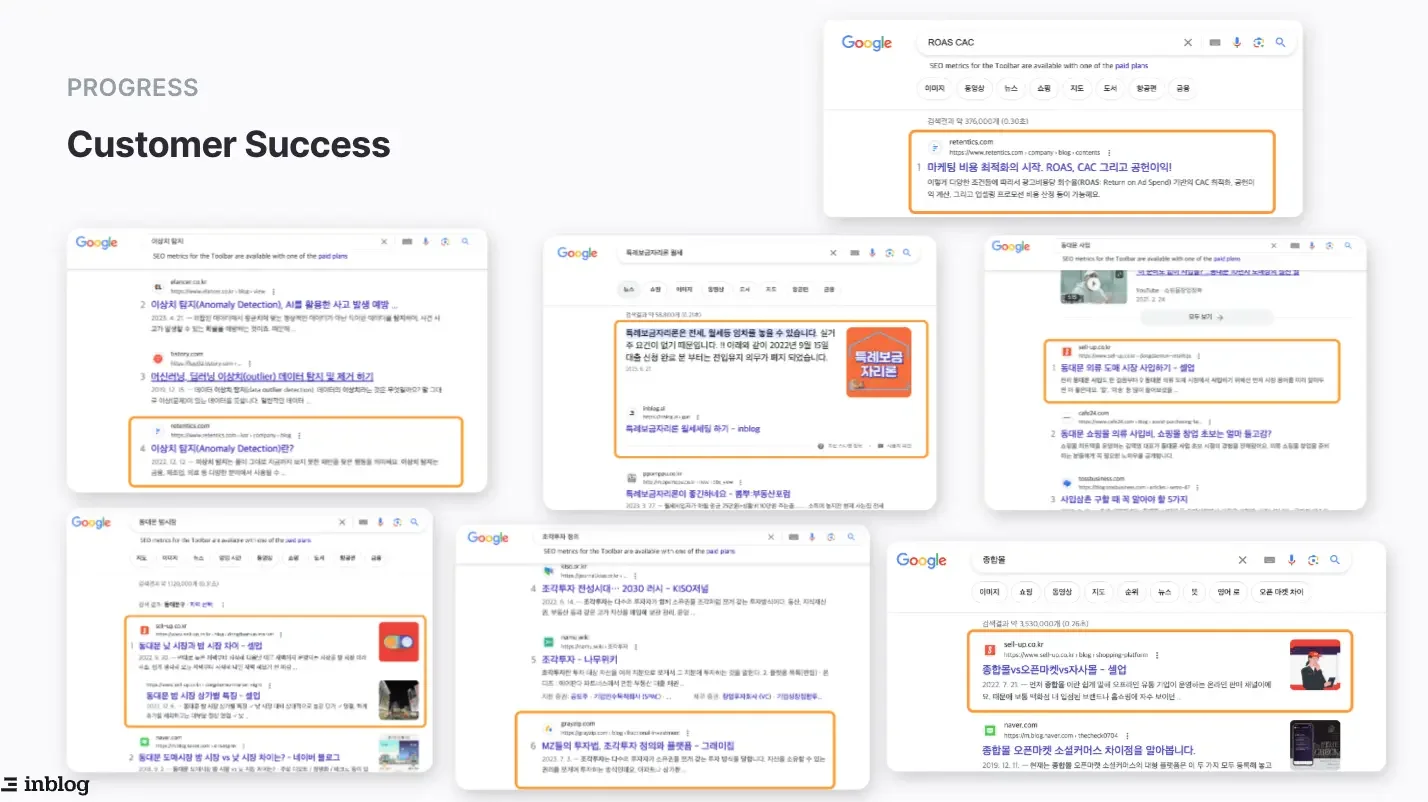1428x802 pixels.
Task: Open virtual keyboard in ROAS CAC search
Action: [x=1215, y=43]
